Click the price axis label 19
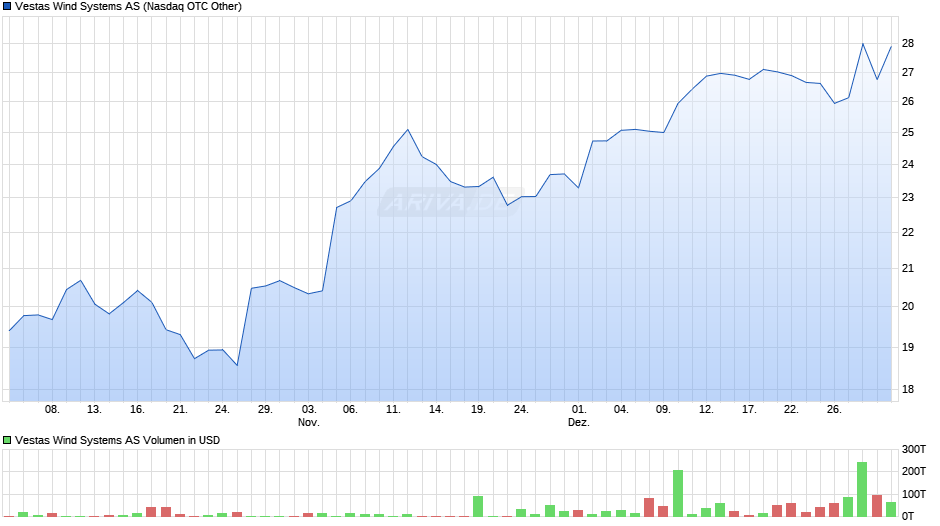The width and height of the screenshot is (940, 526). [x=908, y=347]
